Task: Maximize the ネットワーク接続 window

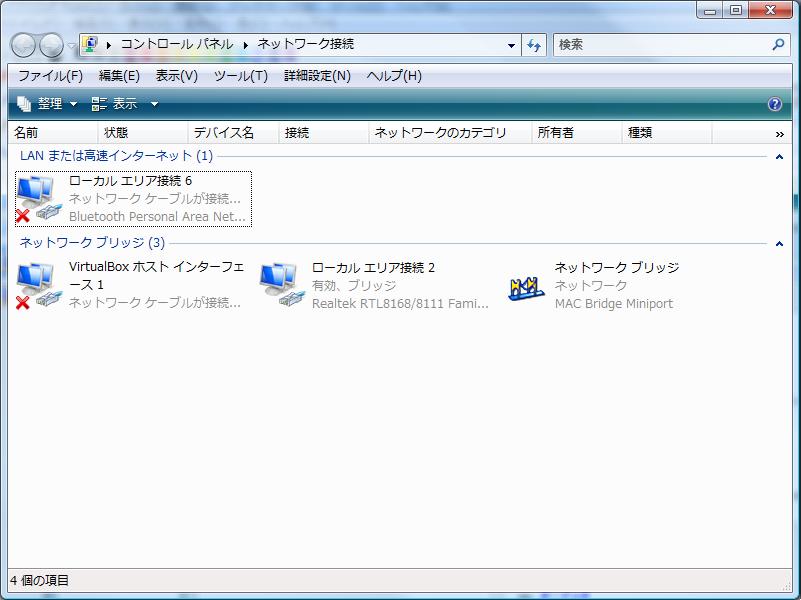Action: [736, 10]
